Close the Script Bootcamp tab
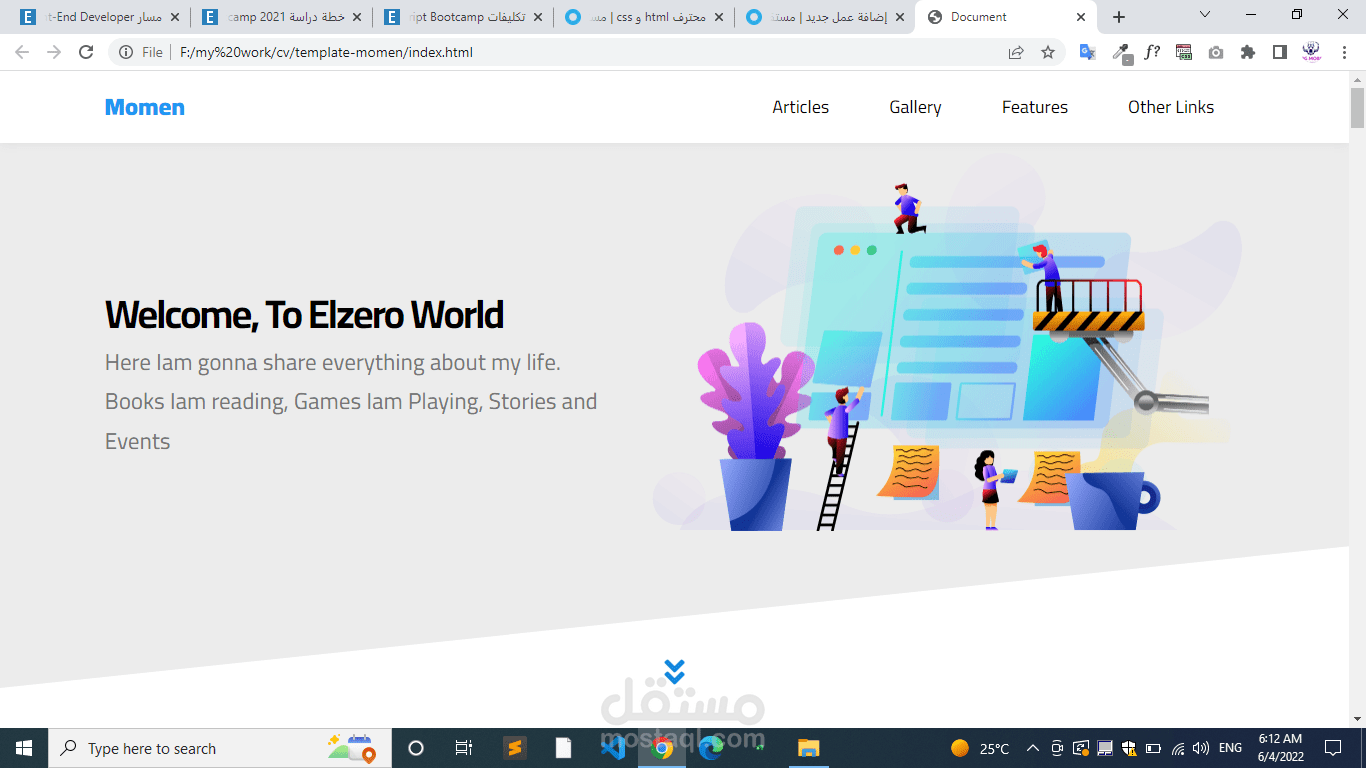This screenshot has width=1366, height=768. 538,17
